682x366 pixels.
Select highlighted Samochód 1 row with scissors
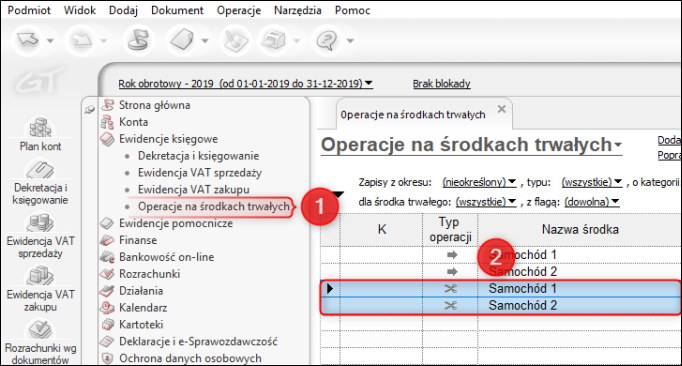pyautogui.click(x=500, y=289)
